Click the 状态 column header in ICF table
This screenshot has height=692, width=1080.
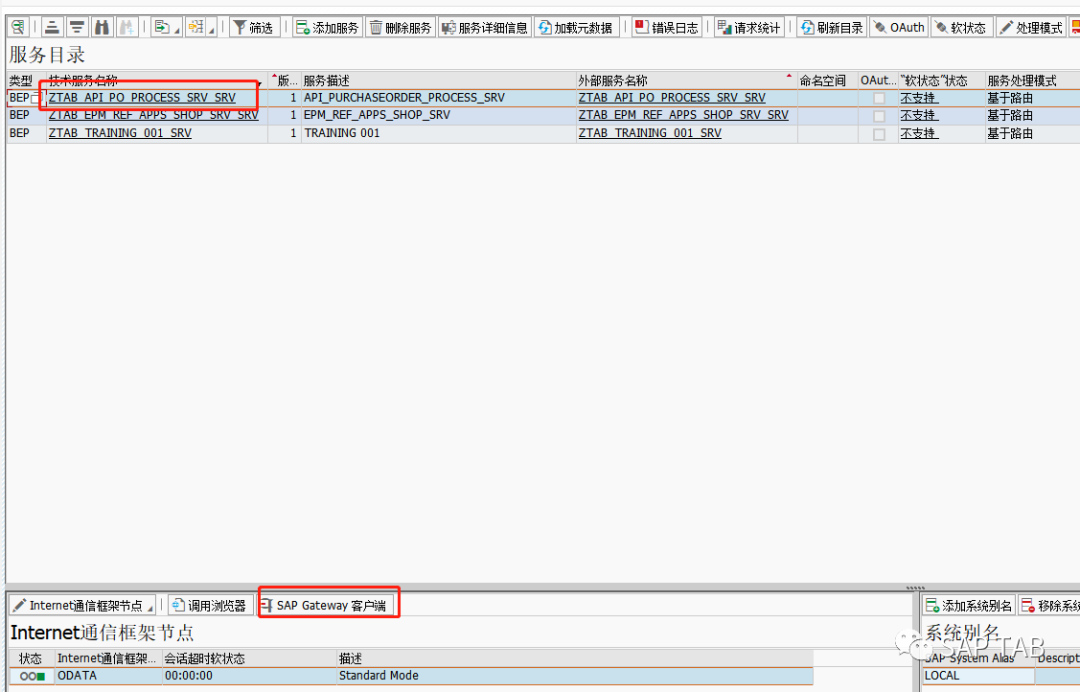(x=32, y=658)
